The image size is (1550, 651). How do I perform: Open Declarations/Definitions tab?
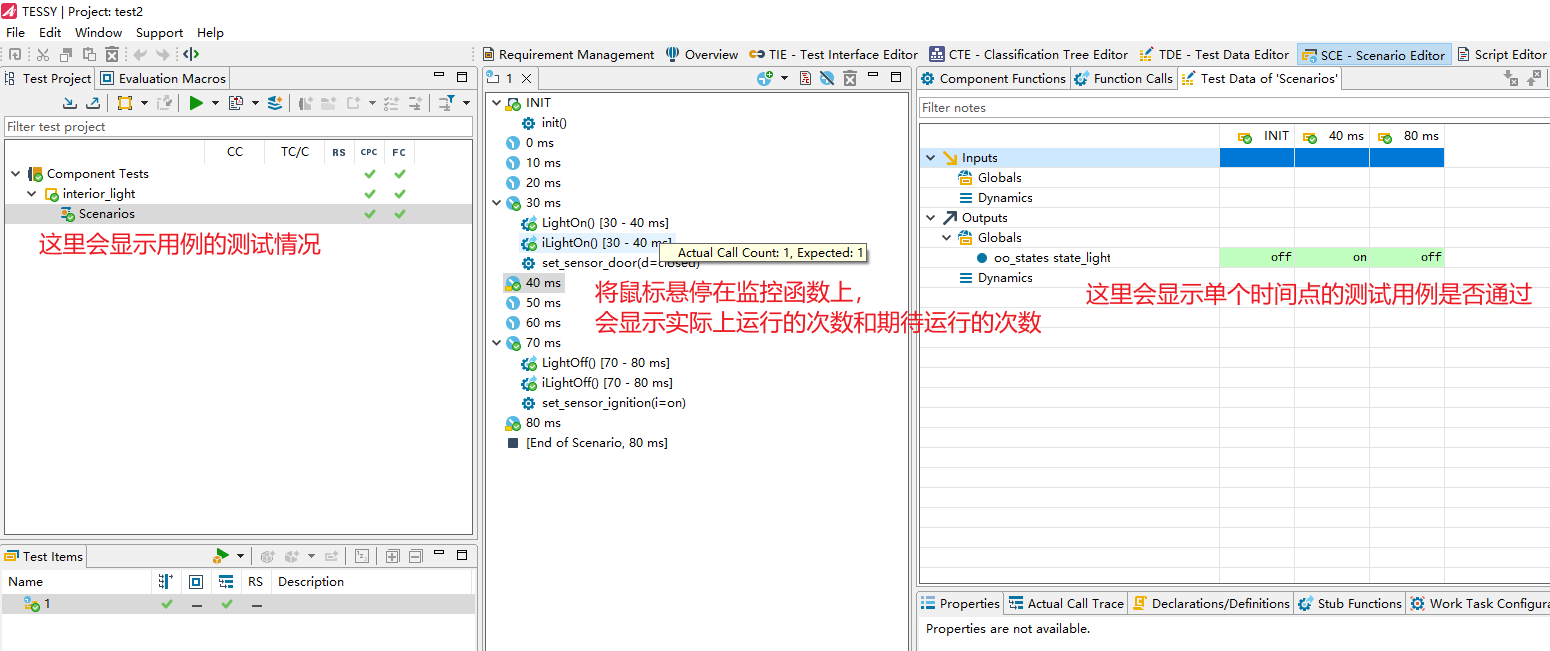coord(1211,603)
